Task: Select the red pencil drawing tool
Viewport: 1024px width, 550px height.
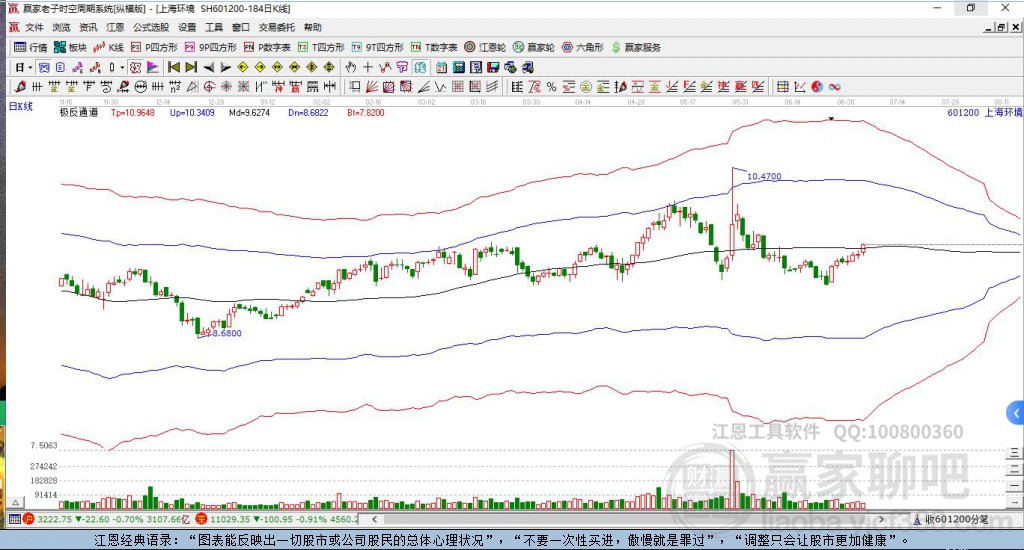Action: 20,87
